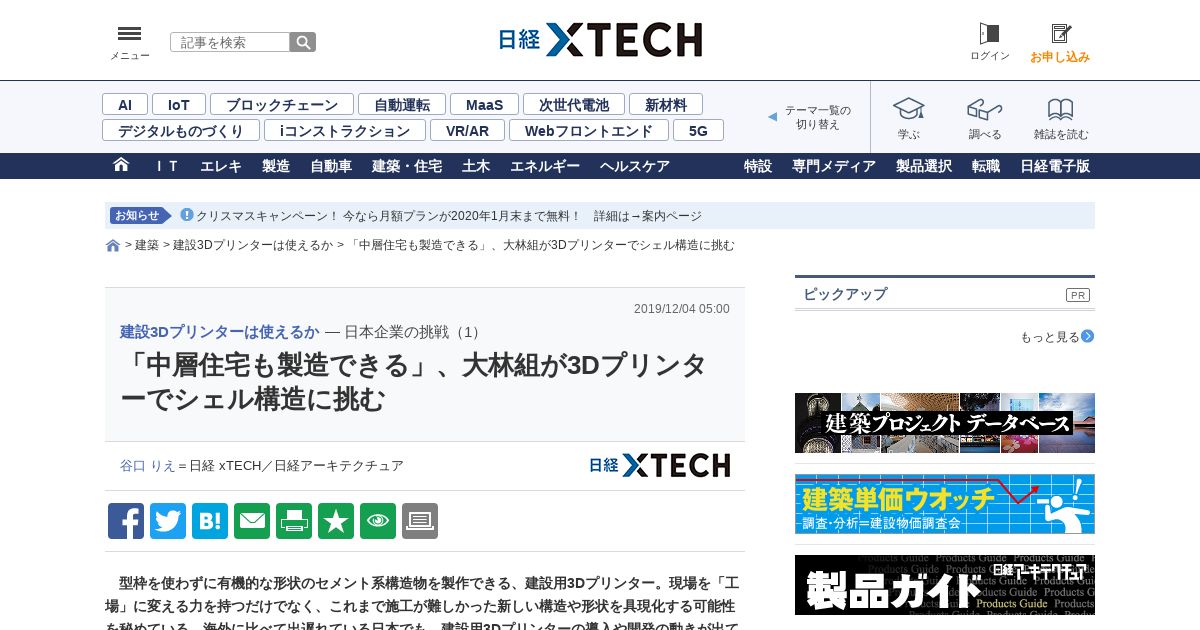This screenshot has height=630, width=1200.
Task: Open the 日経電子版 navigation item
Action: [x=1055, y=166]
